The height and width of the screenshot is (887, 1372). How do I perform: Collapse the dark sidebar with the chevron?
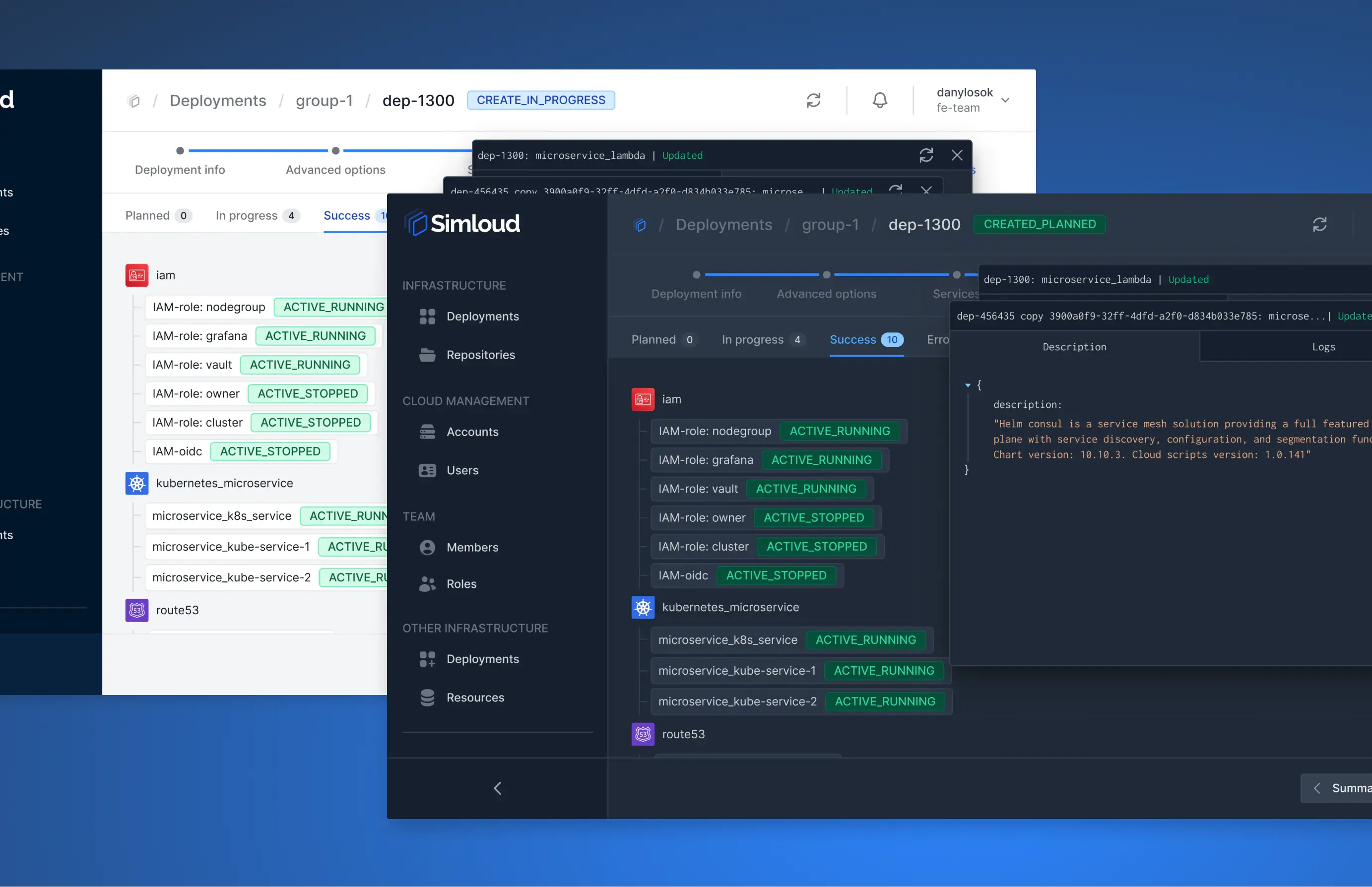click(x=498, y=788)
